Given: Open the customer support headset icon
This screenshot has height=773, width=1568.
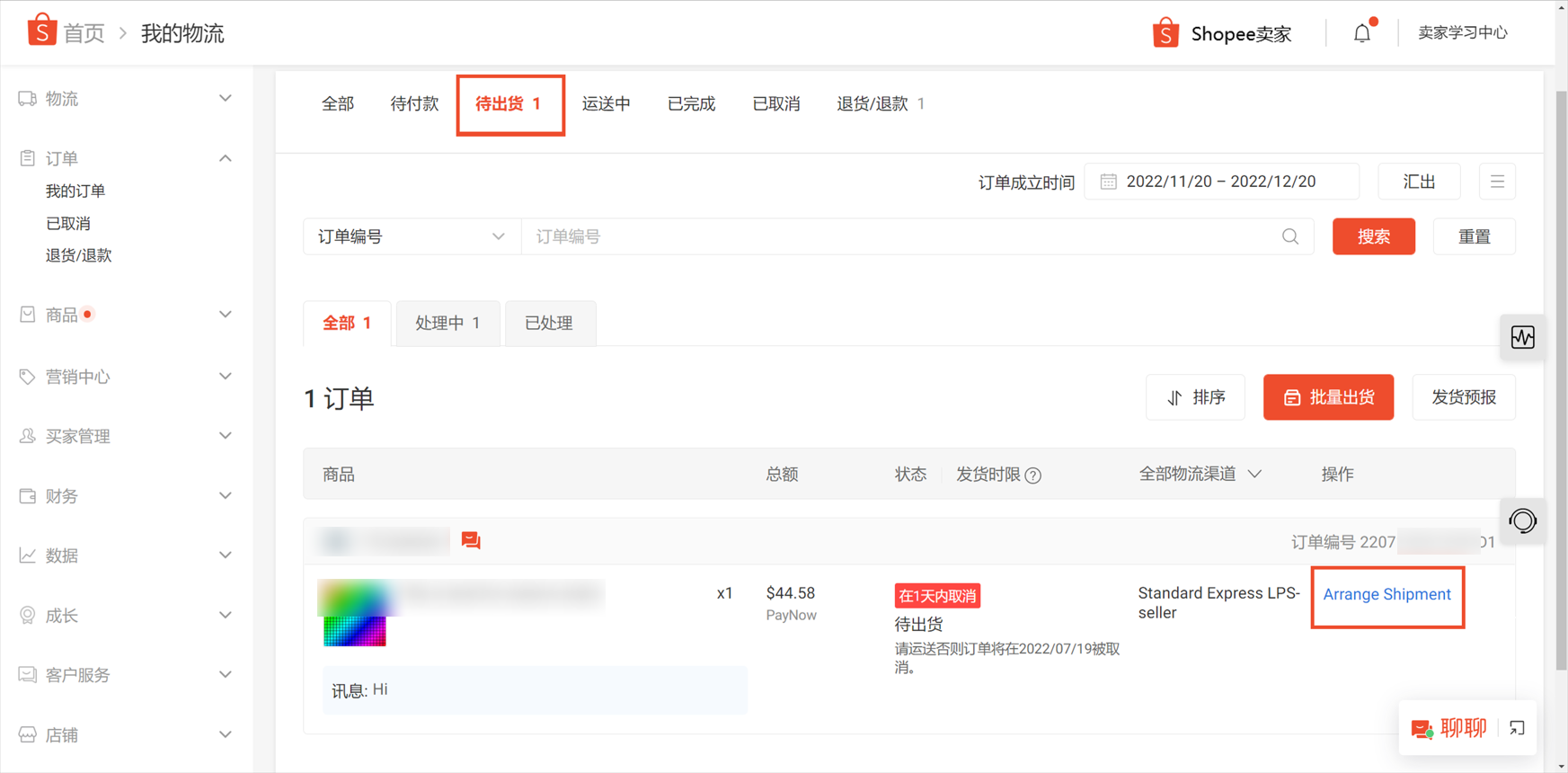Looking at the screenshot, I should (1523, 520).
